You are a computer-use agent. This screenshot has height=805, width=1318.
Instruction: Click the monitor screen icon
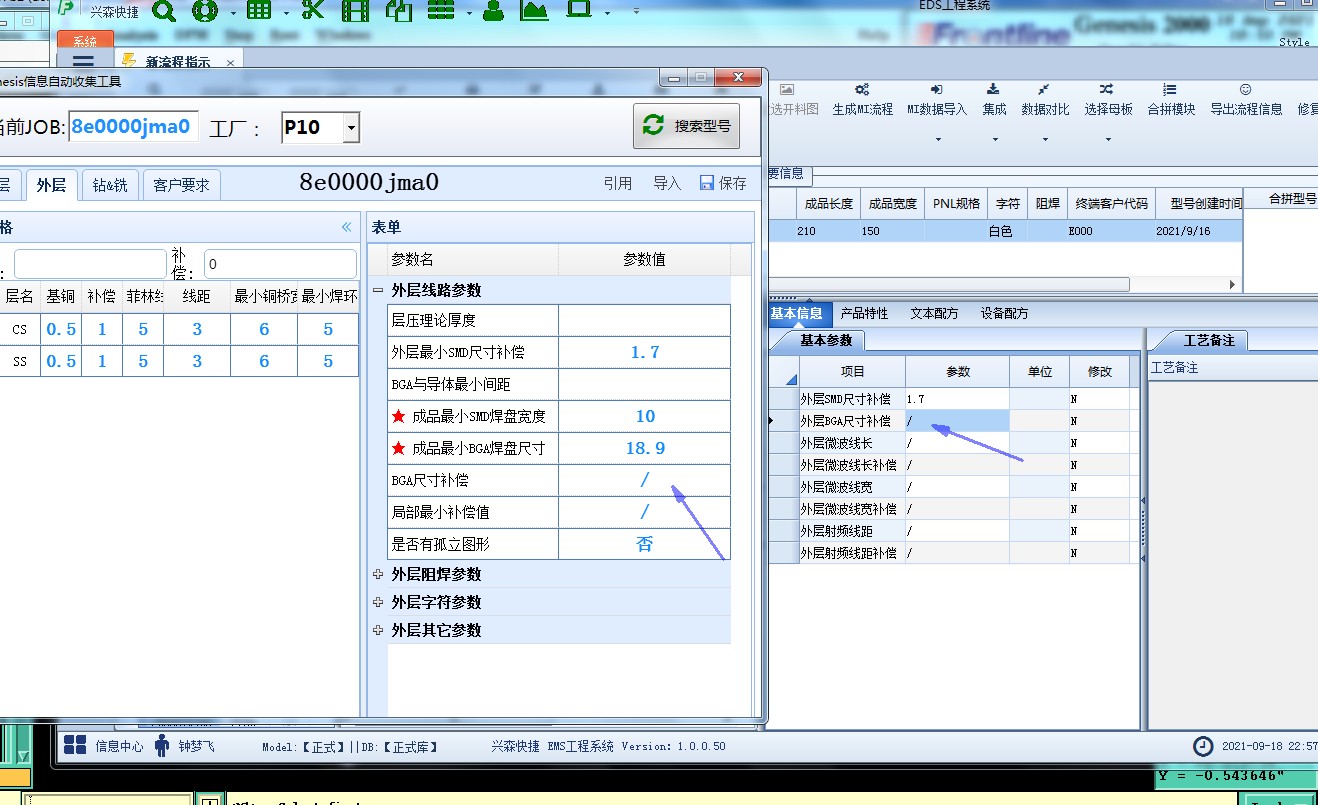pos(579,10)
